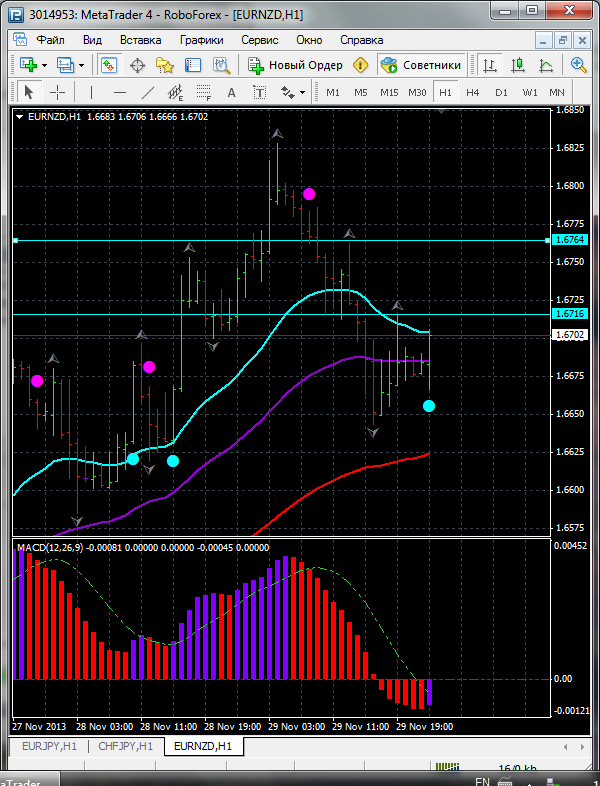600x786 pixels.
Task: Select the horizontal line tool
Action: point(120,92)
